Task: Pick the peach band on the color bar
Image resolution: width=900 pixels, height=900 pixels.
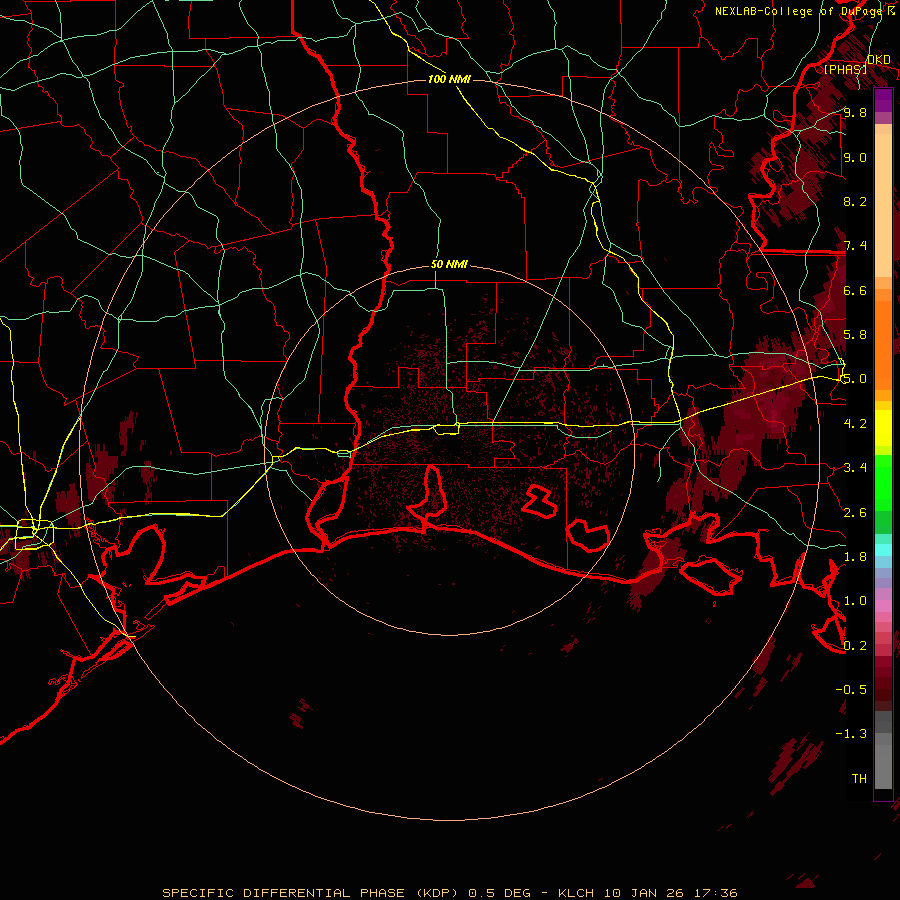Action: 883,207
